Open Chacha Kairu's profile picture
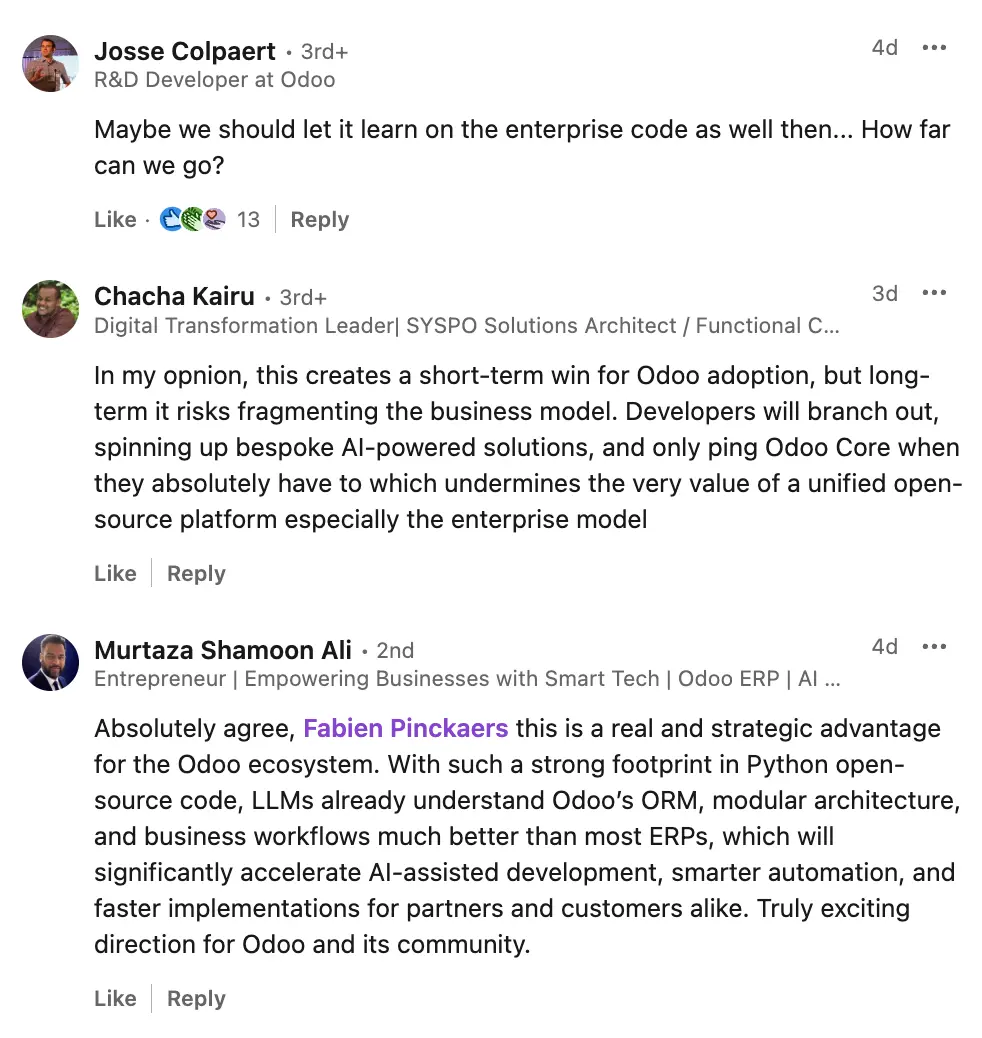The height and width of the screenshot is (1038, 982). pyautogui.click(x=50, y=309)
